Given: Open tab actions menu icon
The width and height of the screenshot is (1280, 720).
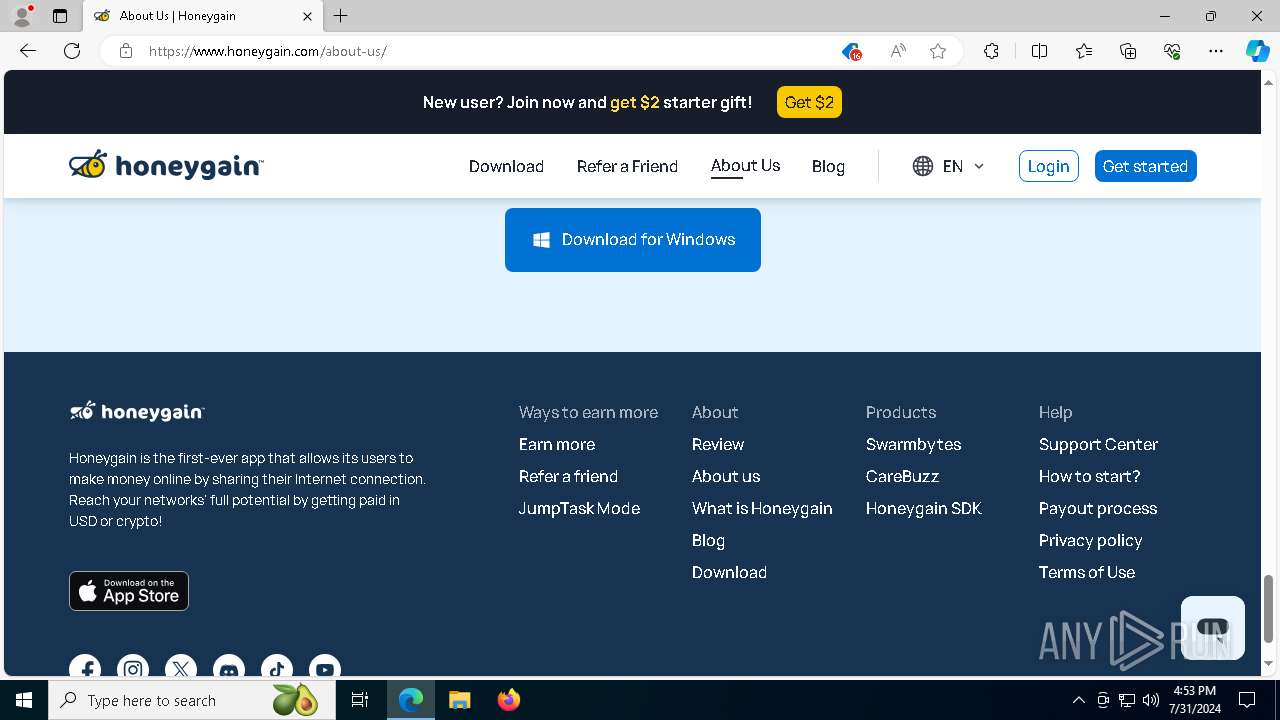Looking at the screenshot, I should [60, 16].
